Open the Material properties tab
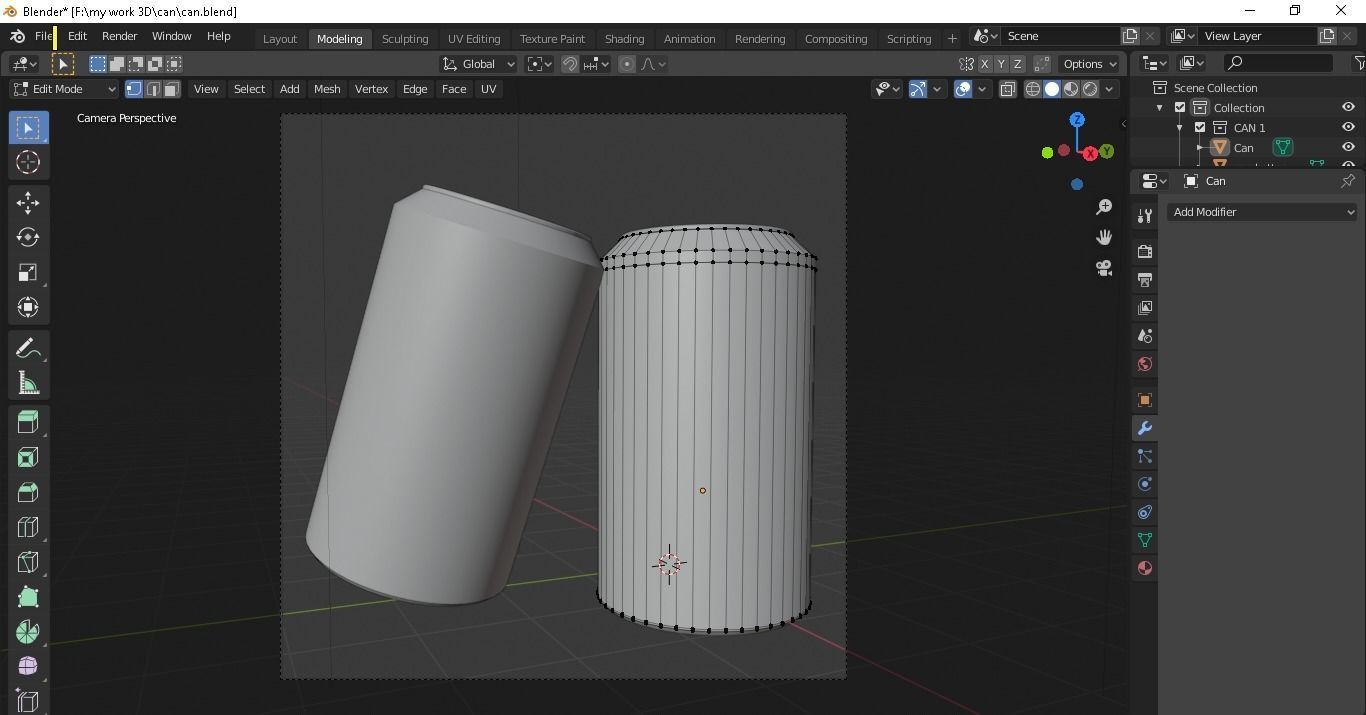The width and height of the screenshot is (1366, 715). [x=1145, y=568]
